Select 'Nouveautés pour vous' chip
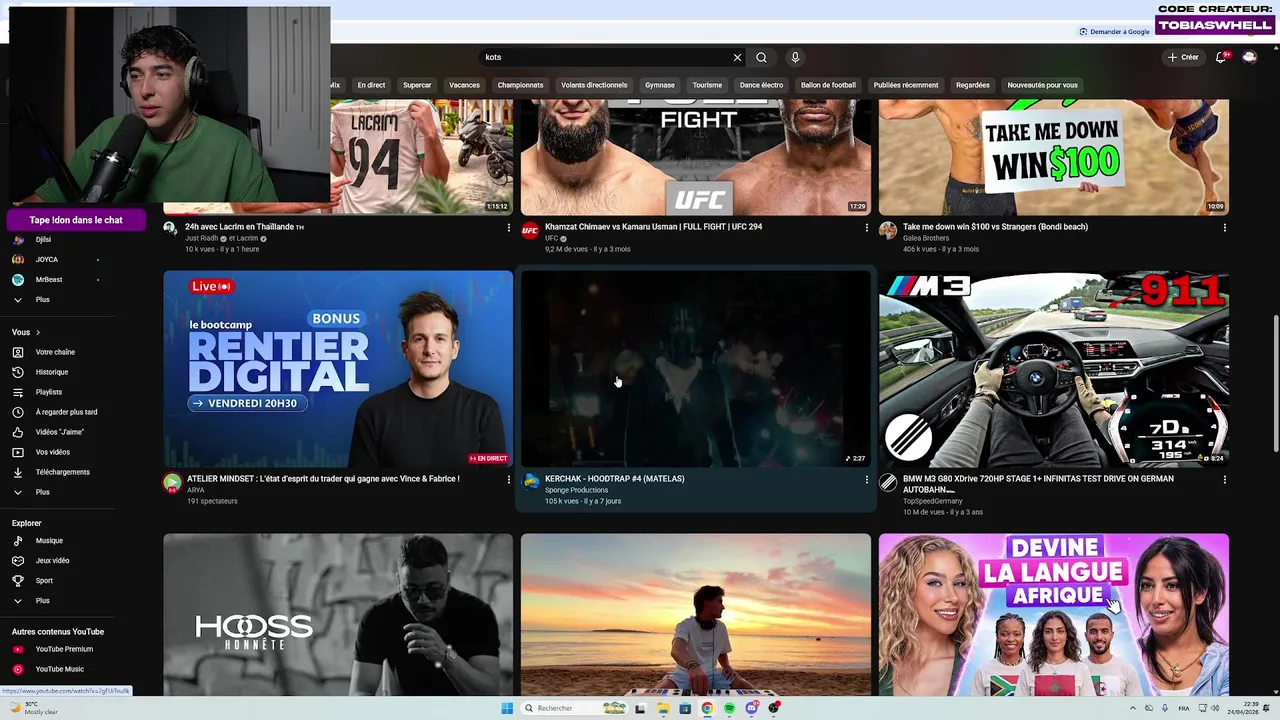This screenshot has width=1280, height=720. click(x=1042, y=85)
